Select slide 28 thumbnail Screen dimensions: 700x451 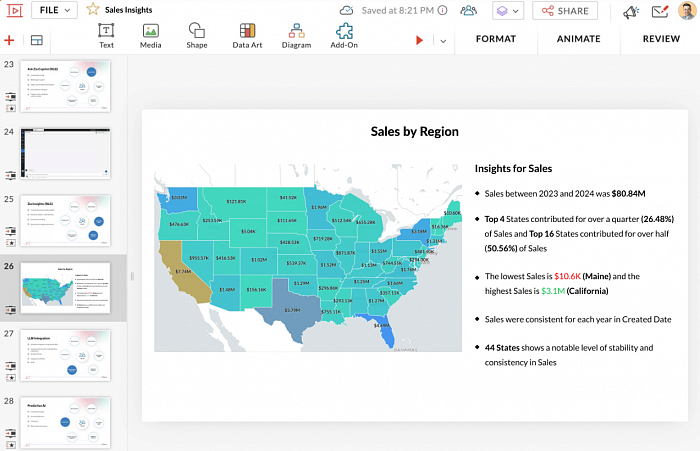pos(65,422)
